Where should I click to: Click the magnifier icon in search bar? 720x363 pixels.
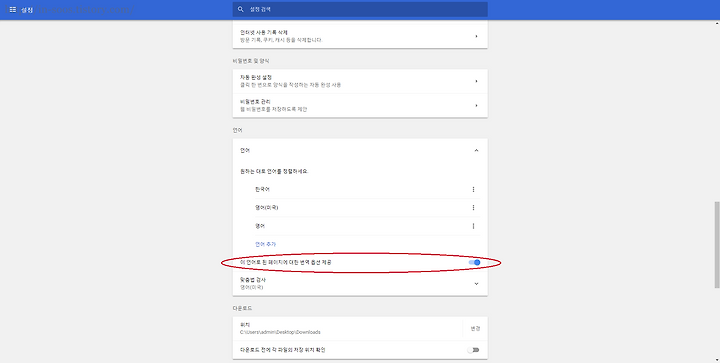(240, 9)
